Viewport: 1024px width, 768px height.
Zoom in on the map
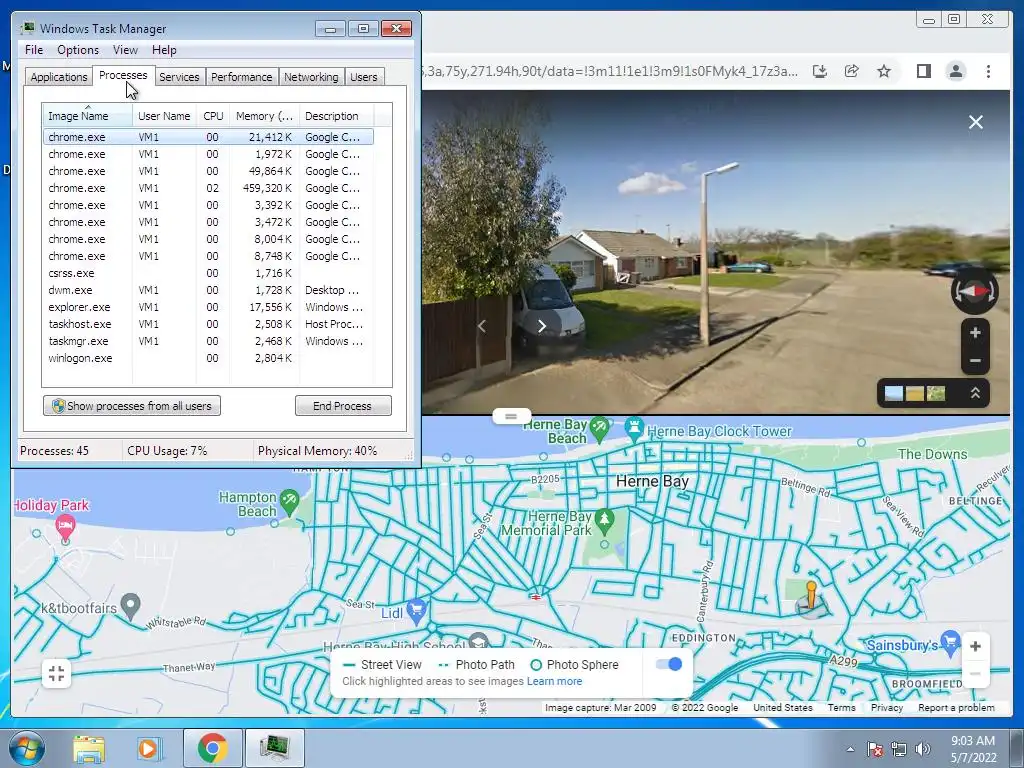(x=975, y=647)
